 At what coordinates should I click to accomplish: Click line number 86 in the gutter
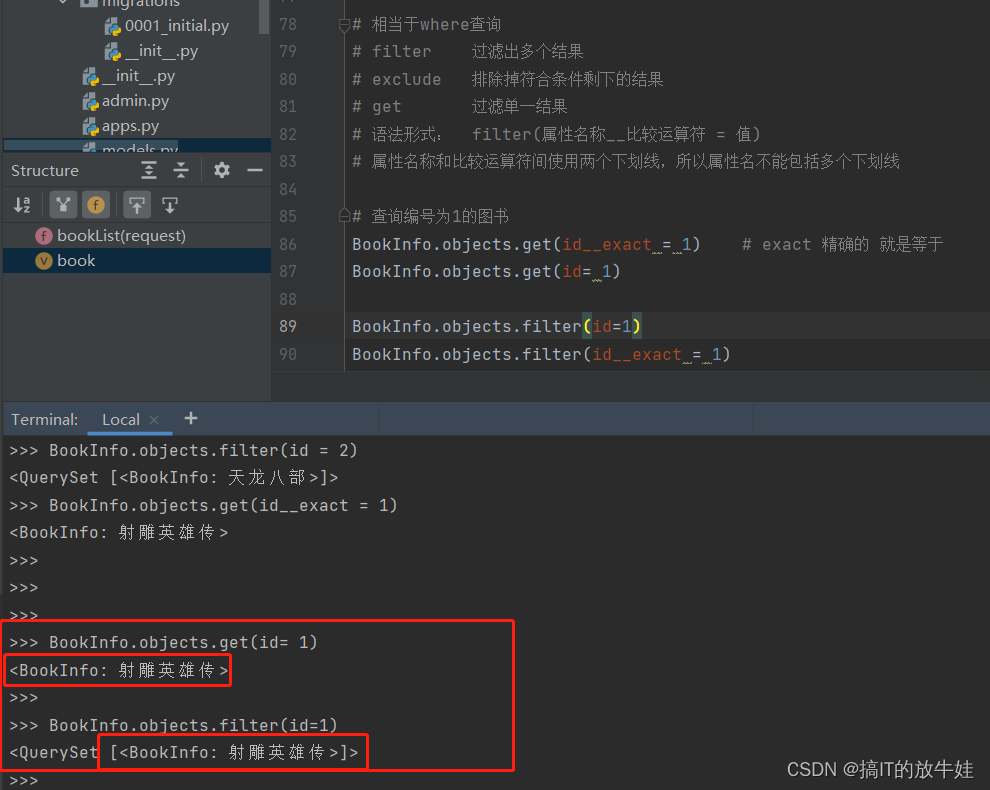288,244
